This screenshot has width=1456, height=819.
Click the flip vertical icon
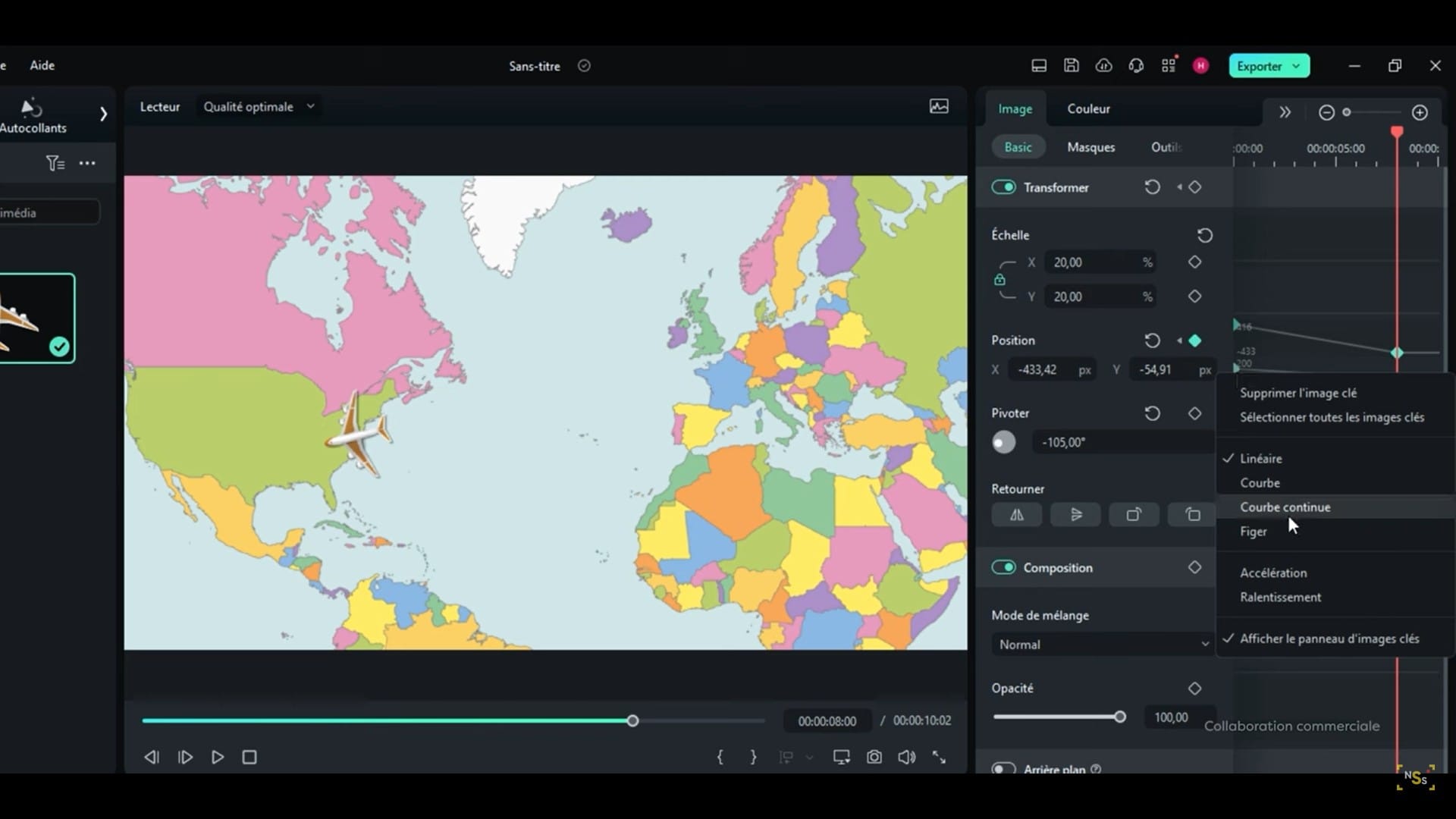[x=1075, y=514]
